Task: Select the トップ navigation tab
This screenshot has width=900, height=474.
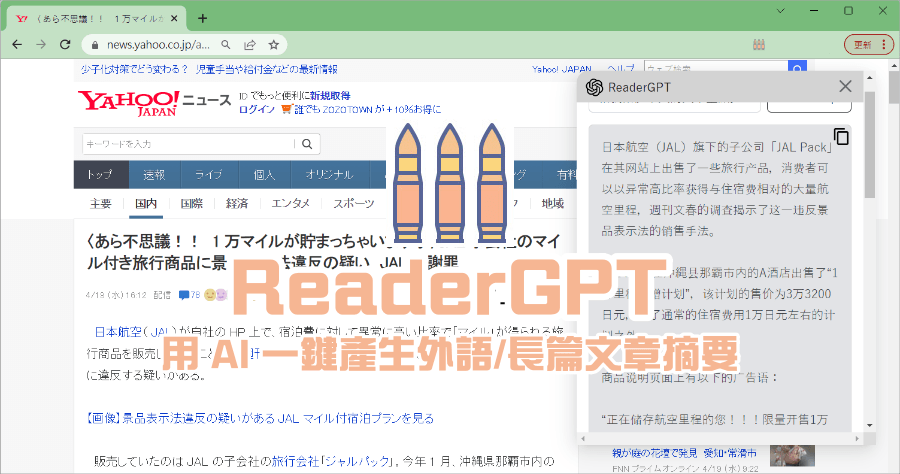Action: (x=100, y=174)
